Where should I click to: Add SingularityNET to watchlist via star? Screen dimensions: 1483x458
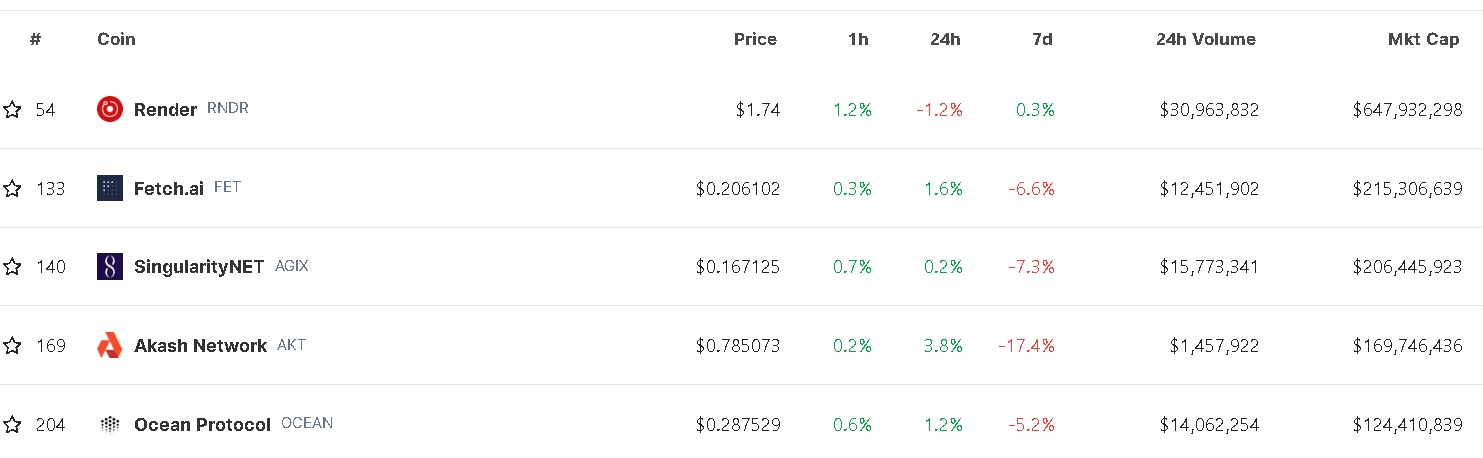point(12,267)
